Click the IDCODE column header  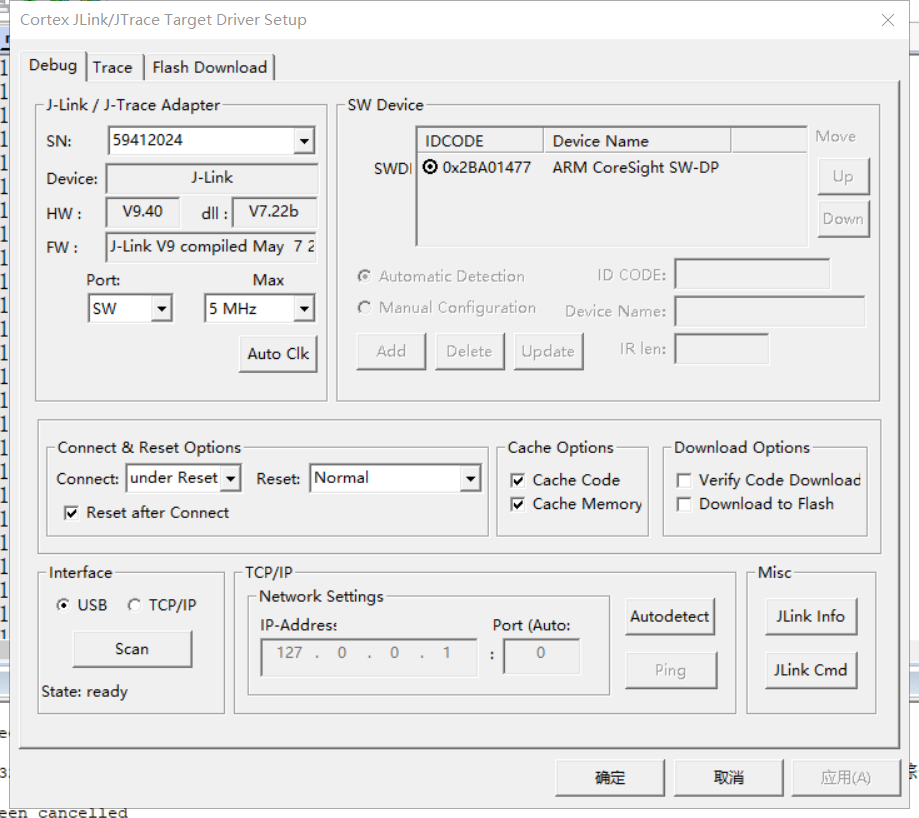480,141
